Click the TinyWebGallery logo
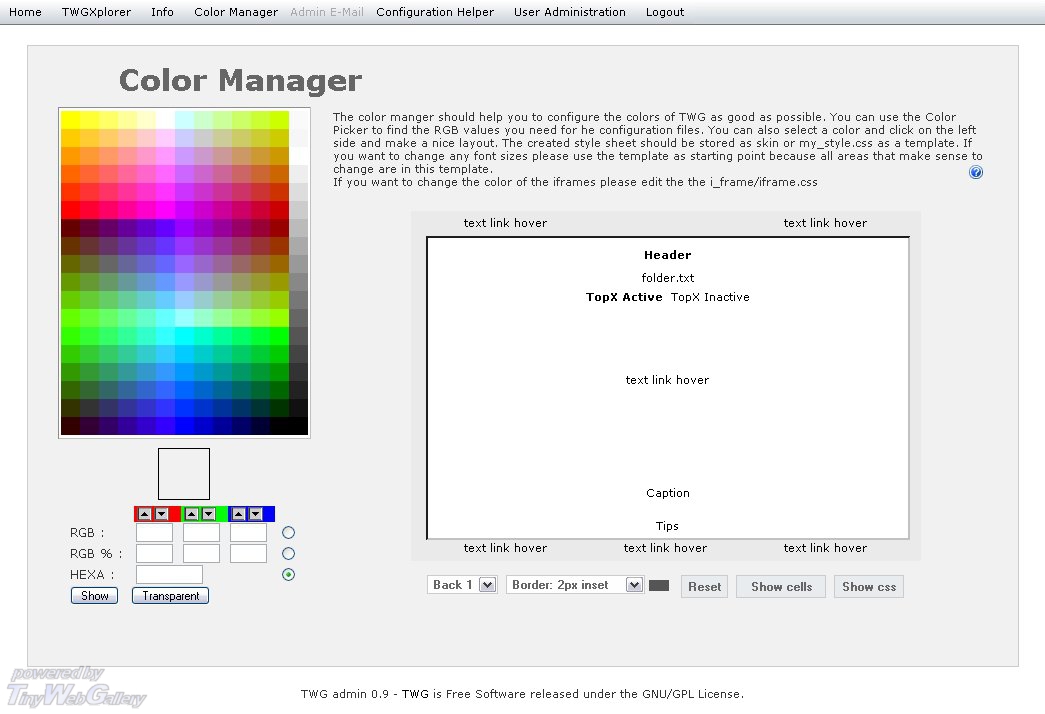Viewport: 1045px width, 714px height. [x=76, y=688]
